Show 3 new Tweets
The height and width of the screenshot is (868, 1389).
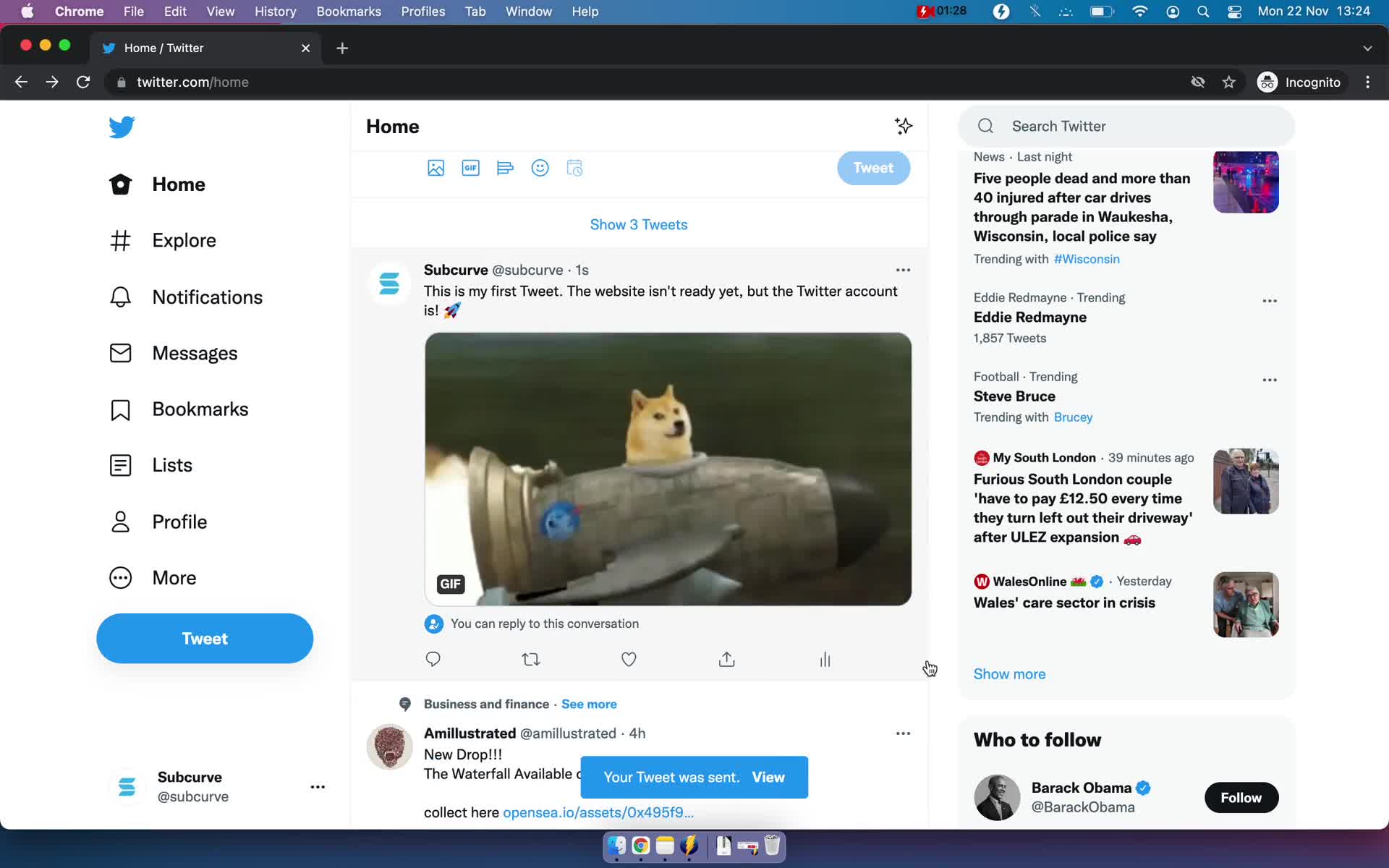pos(639,224)
